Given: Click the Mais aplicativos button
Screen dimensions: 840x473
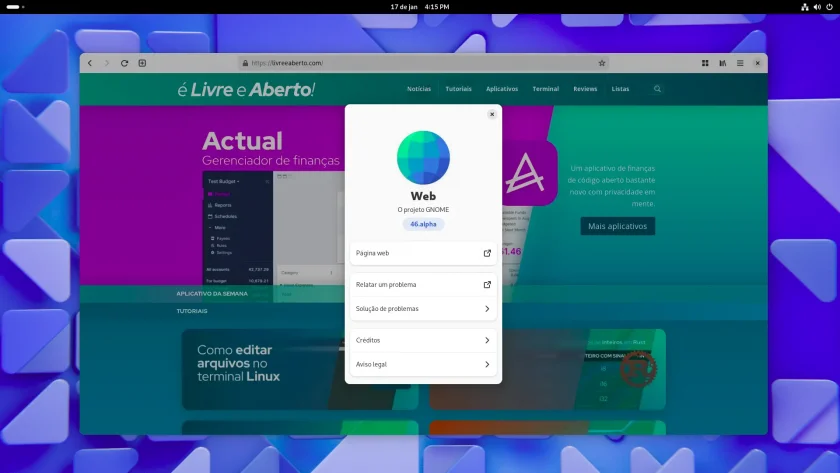Looking at the screenshot, I should [618, 226].
